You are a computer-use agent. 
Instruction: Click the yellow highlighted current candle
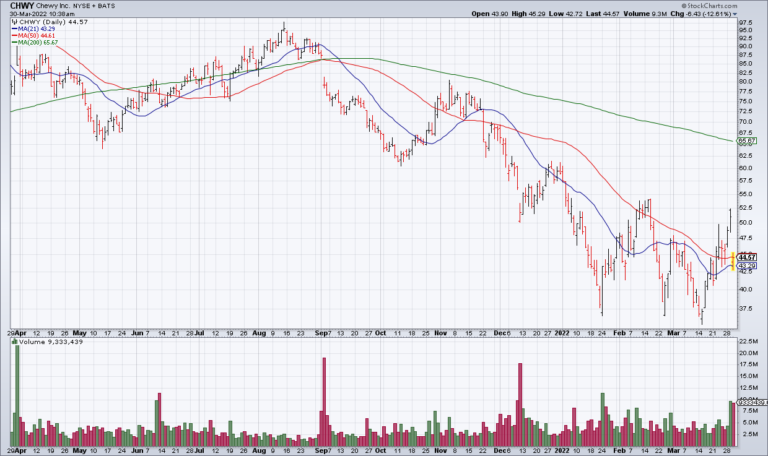point(734,260)
